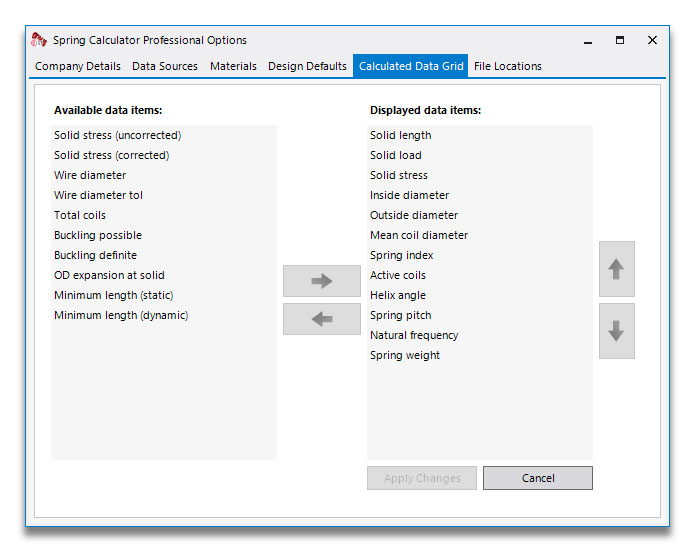The image size is (695, 552).
Task: Open the Materials tab
Action: coord(233,66)
